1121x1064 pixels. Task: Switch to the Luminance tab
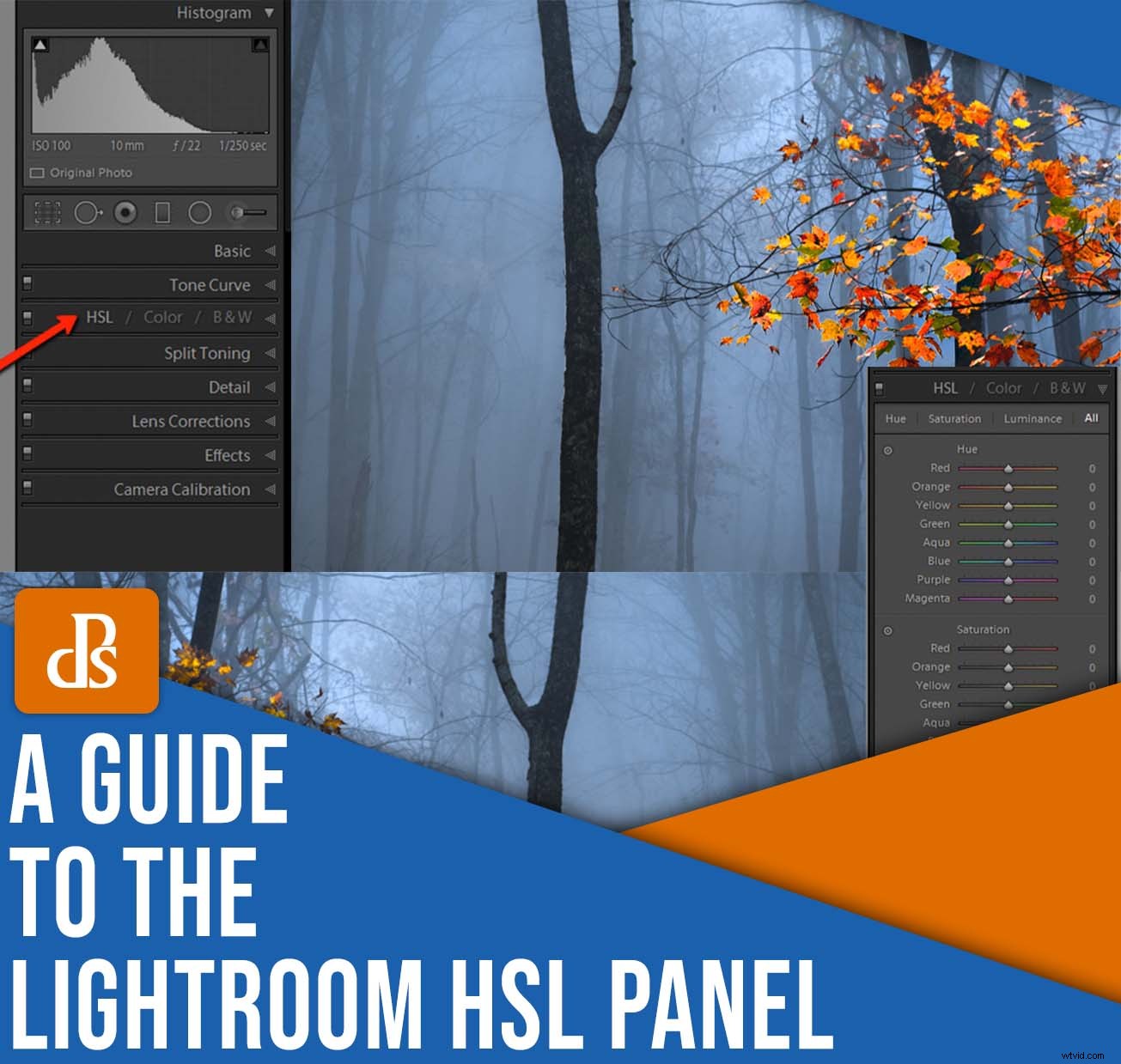(x=1033, y=419)
